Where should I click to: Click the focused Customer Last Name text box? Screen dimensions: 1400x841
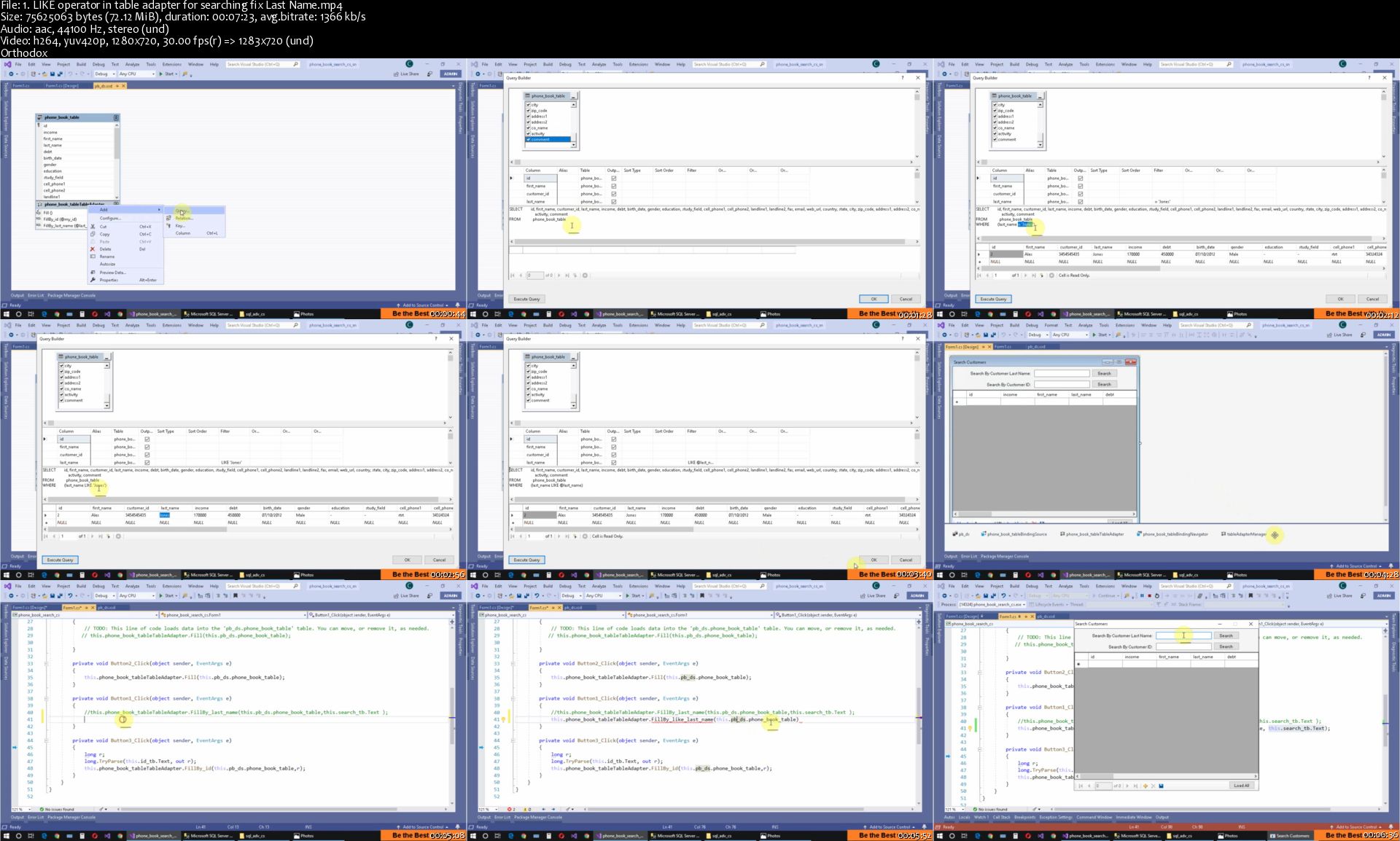pos(1183,635)
